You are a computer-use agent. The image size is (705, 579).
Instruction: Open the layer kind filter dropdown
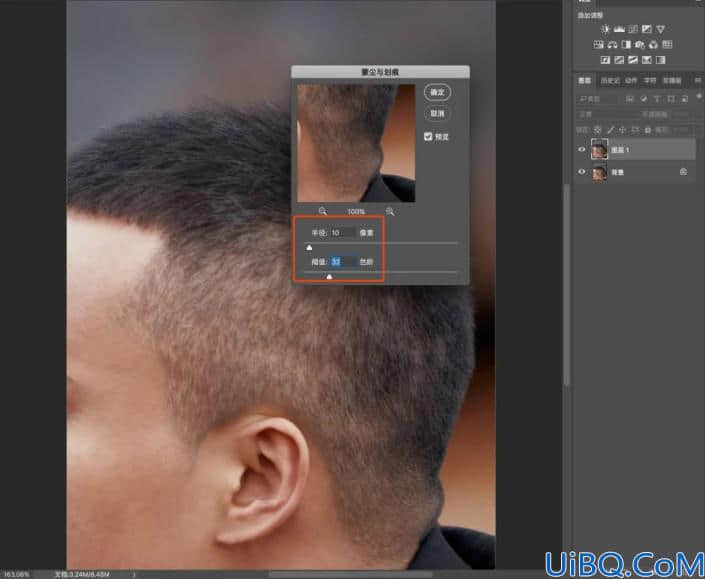[x=598, y=99]
